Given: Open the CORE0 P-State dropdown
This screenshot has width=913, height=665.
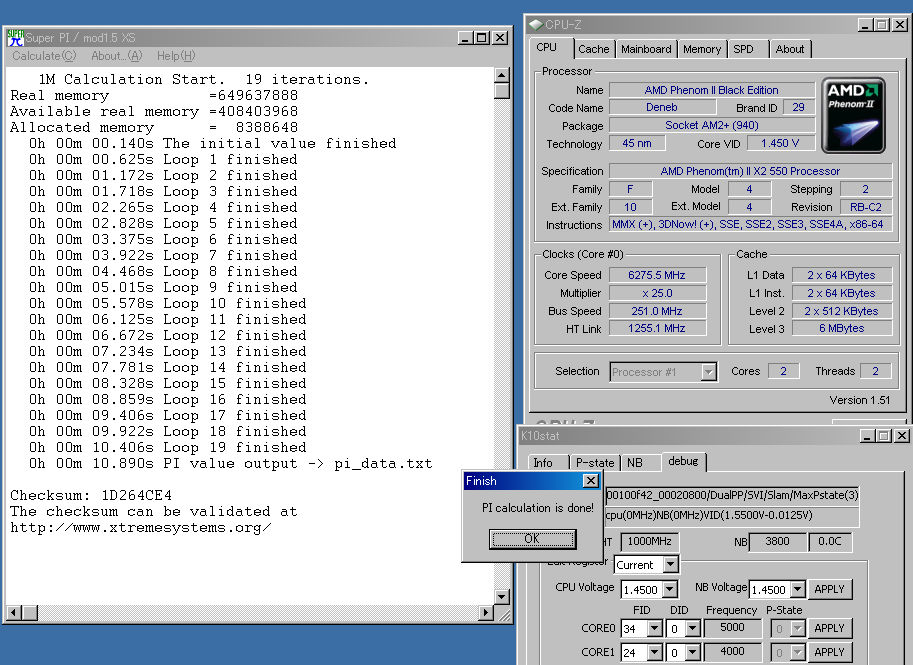Looking at the screenshot, I should coord(798,628).
